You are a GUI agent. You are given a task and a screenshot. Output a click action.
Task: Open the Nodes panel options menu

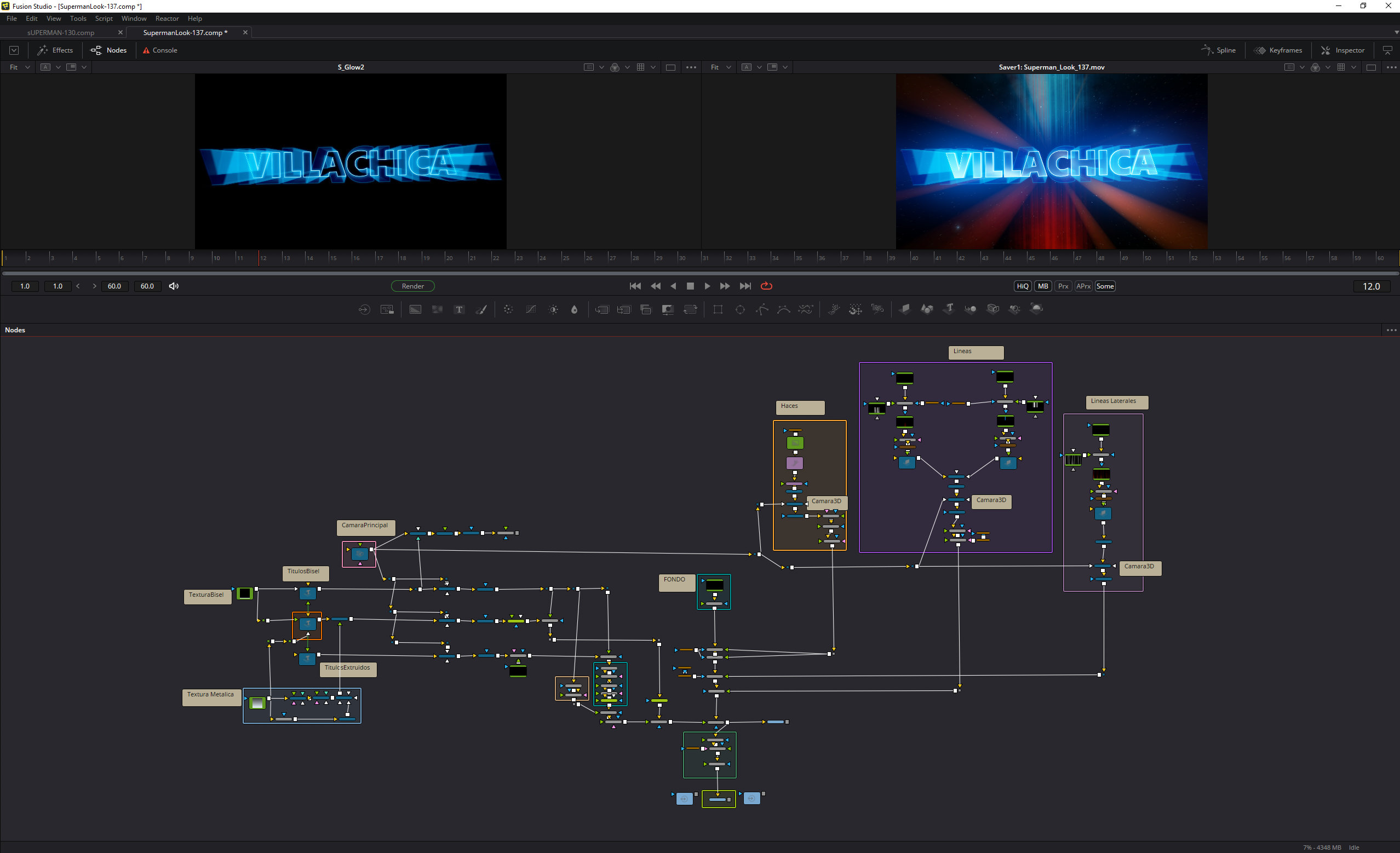pyautogui.click(x=1391, y=330)
